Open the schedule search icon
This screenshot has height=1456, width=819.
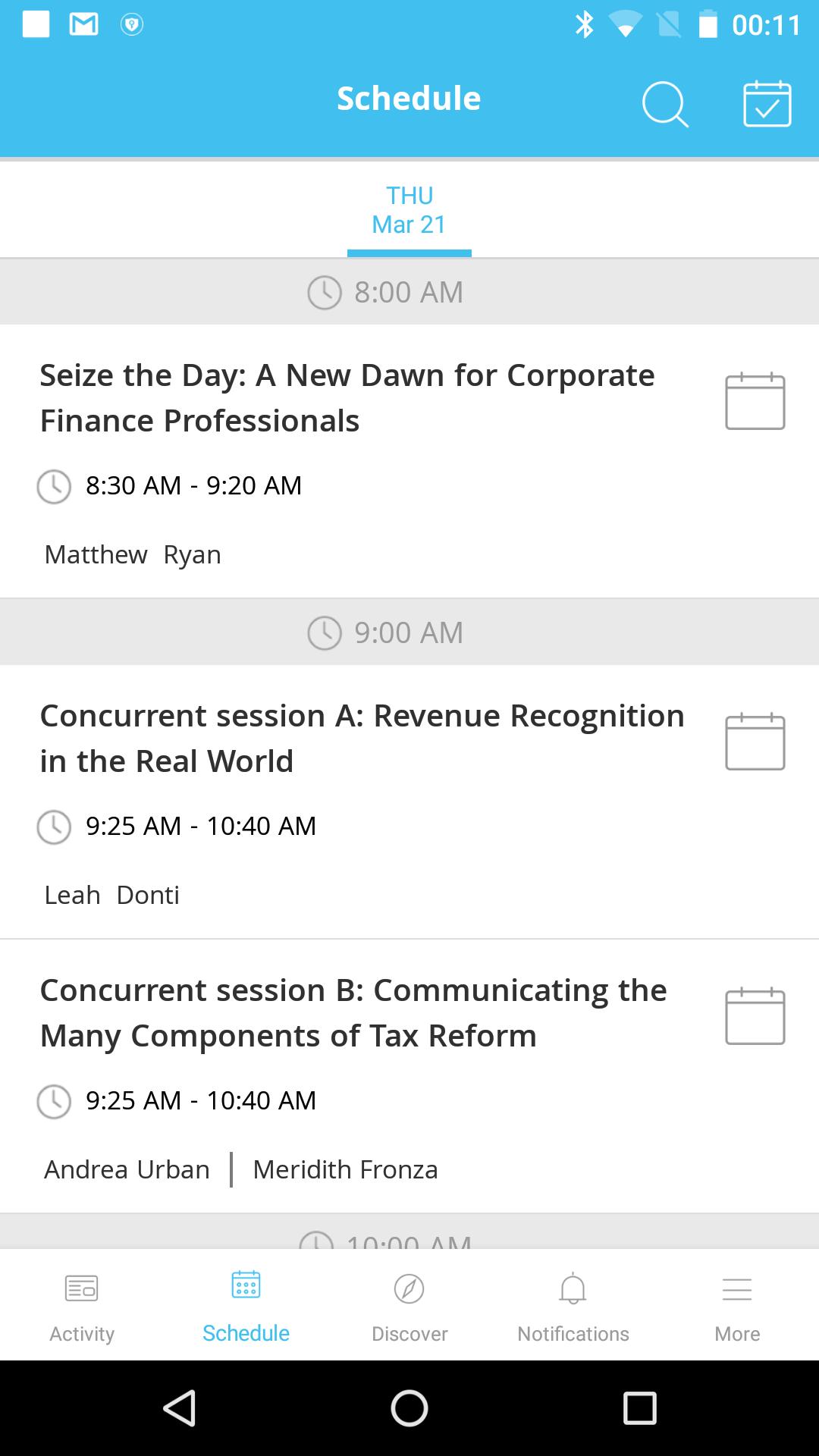[x=665, y=104]
